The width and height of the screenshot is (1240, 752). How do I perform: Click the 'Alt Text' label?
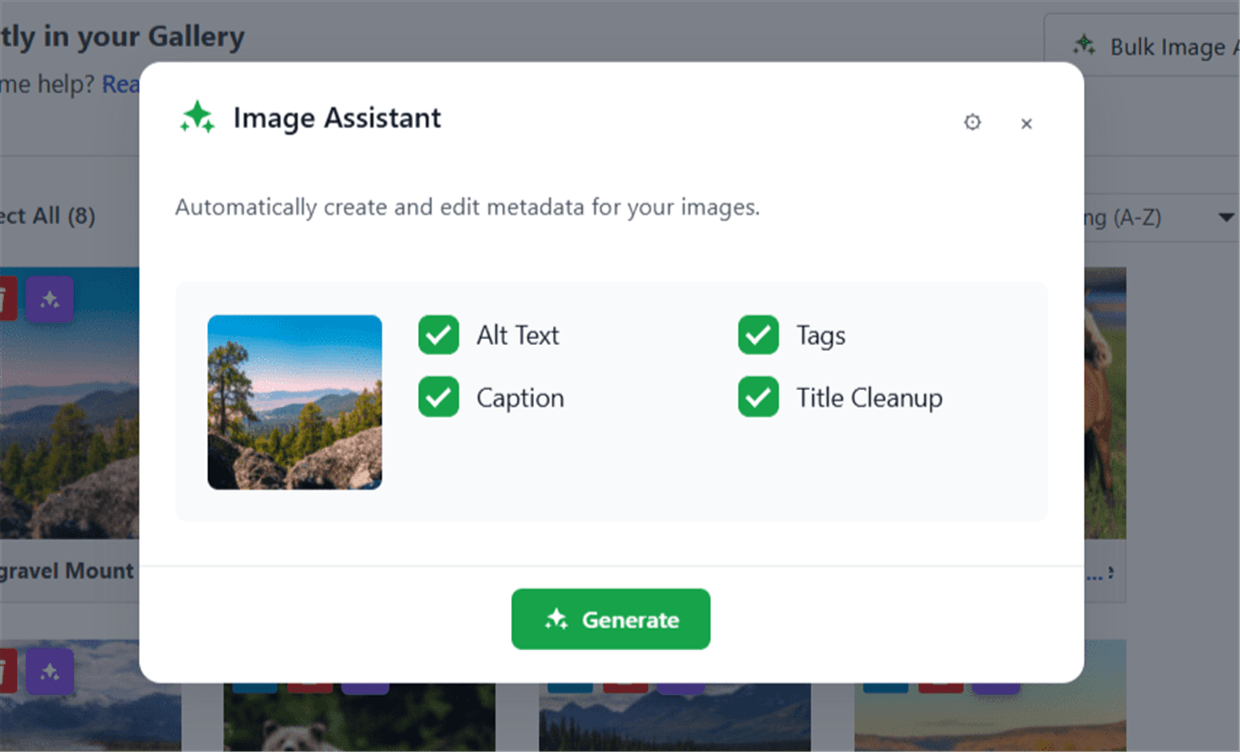point(518,335)
